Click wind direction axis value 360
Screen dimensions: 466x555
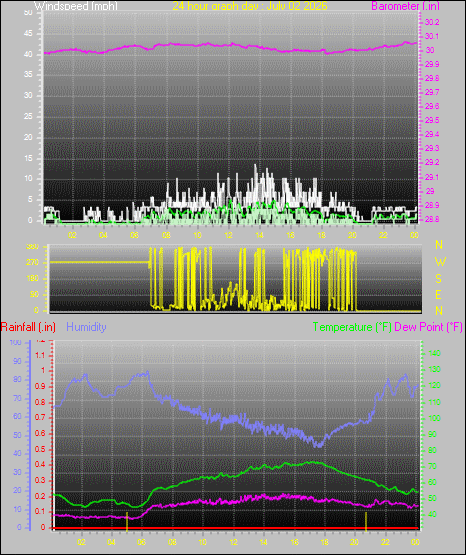(33, 247)
